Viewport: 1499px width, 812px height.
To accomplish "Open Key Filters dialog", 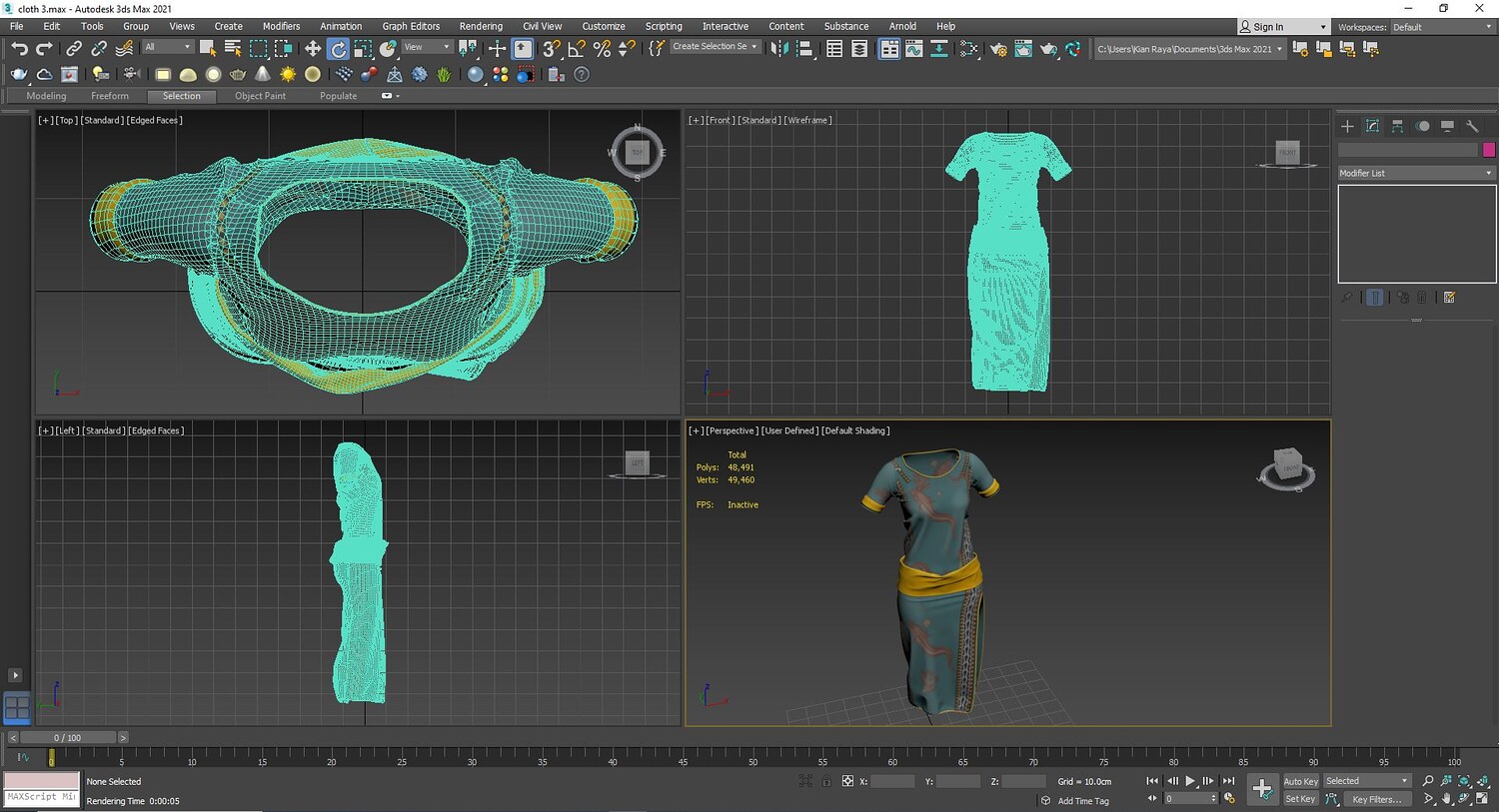I will coord(1376,799).
